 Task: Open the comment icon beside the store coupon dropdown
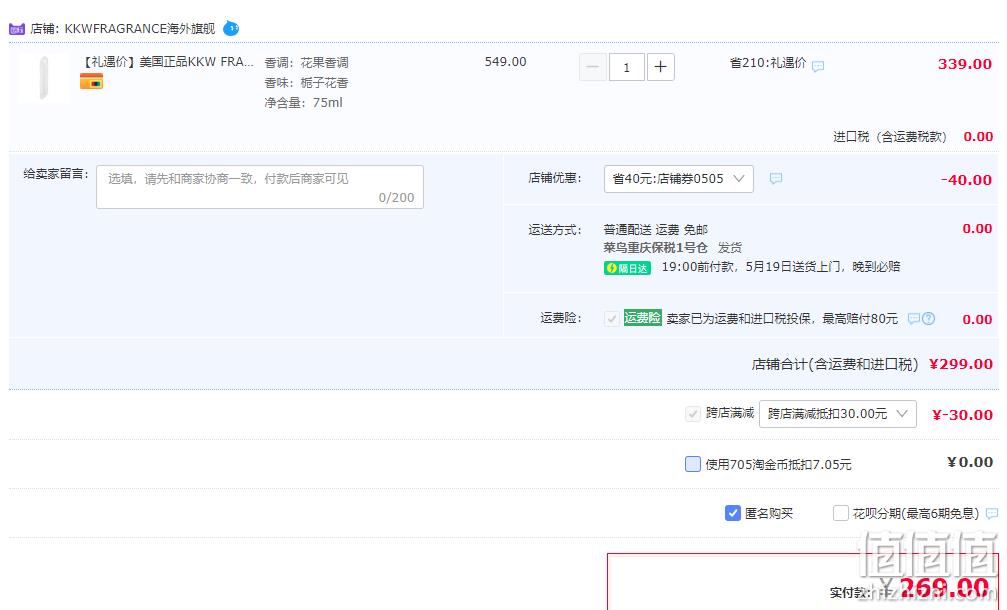tap(776, 179)
